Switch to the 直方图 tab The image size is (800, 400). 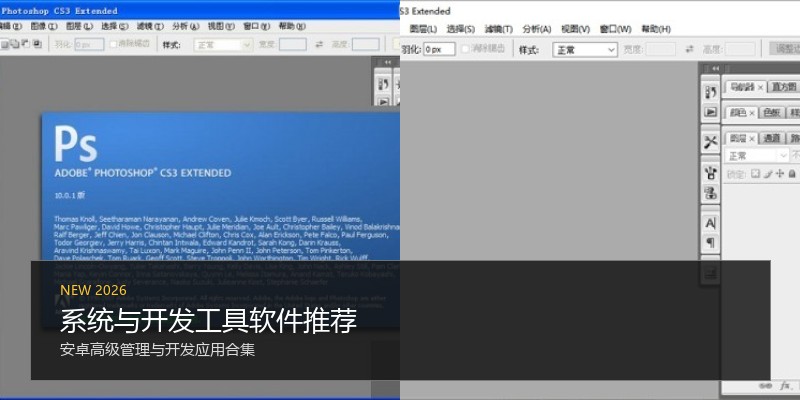point(784,87)
